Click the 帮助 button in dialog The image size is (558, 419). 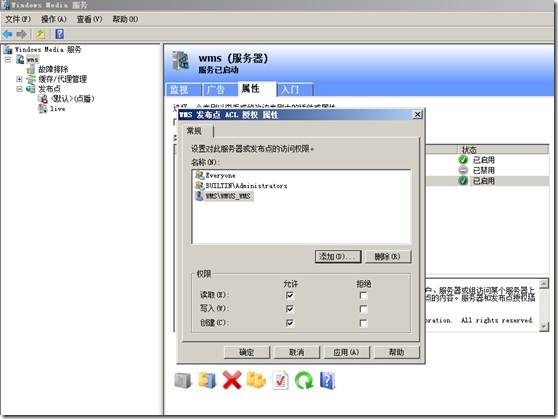pyautogui.click(x=396, y=352)
